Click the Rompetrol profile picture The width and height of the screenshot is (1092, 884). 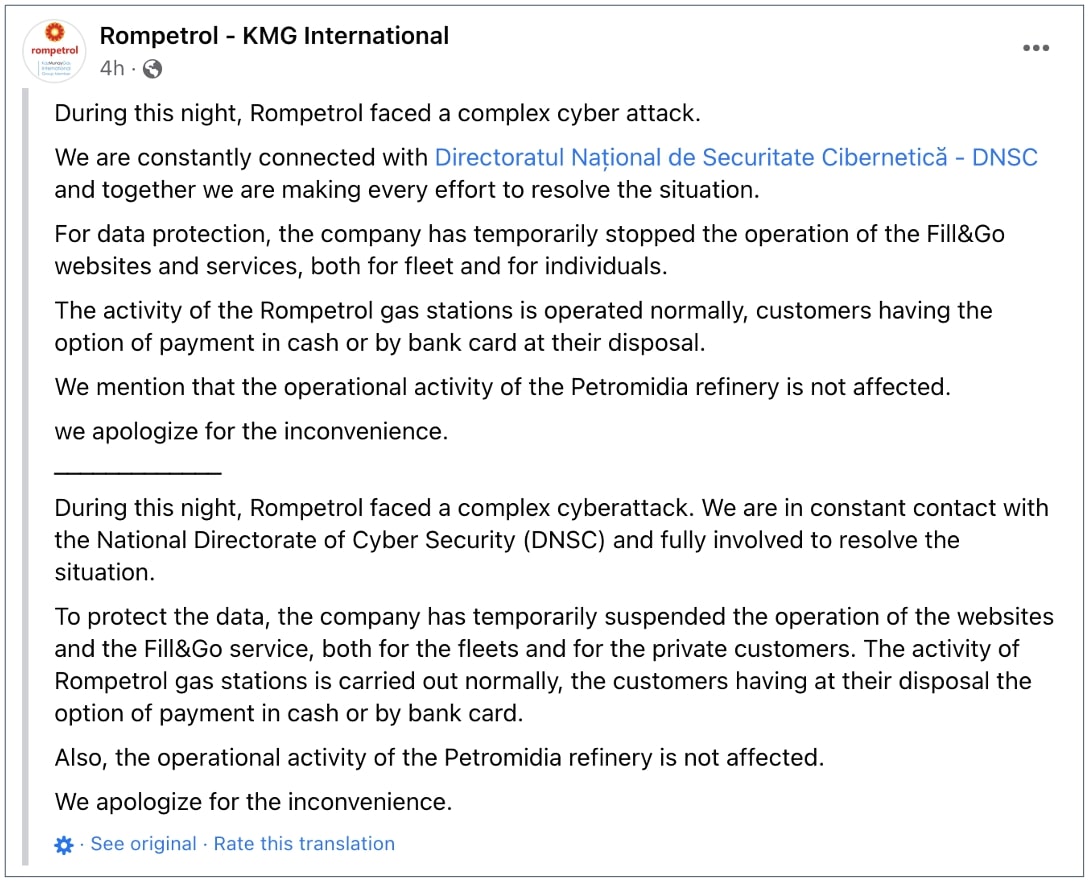tap(54, 50)
